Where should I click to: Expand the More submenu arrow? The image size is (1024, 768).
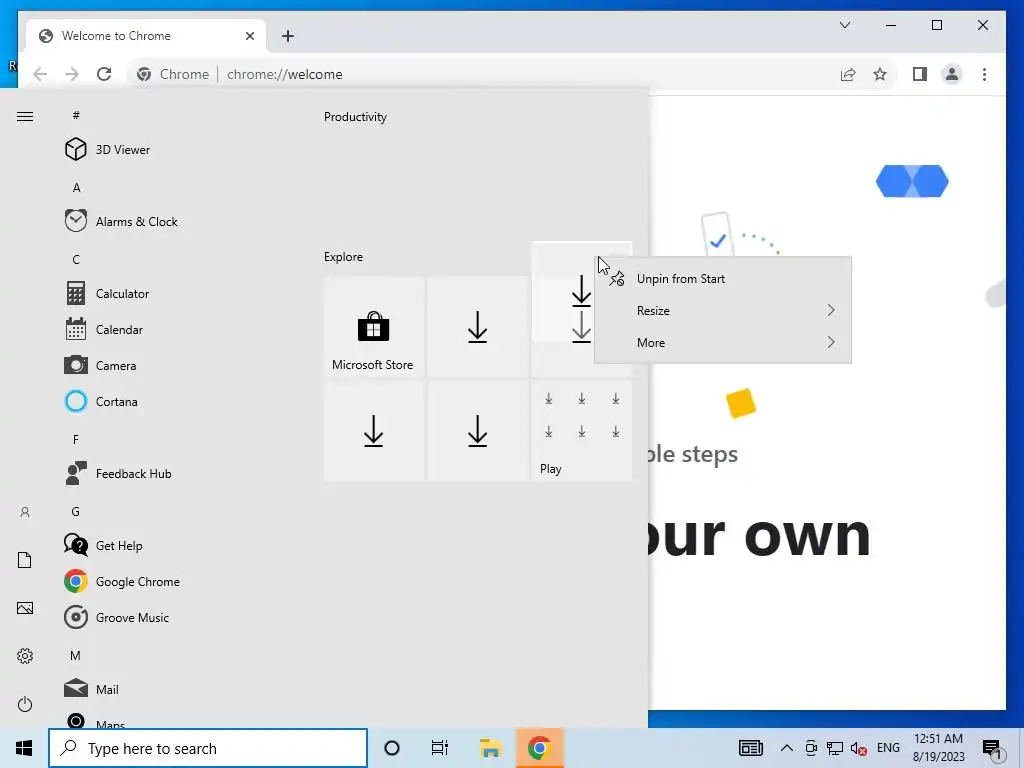831,342
